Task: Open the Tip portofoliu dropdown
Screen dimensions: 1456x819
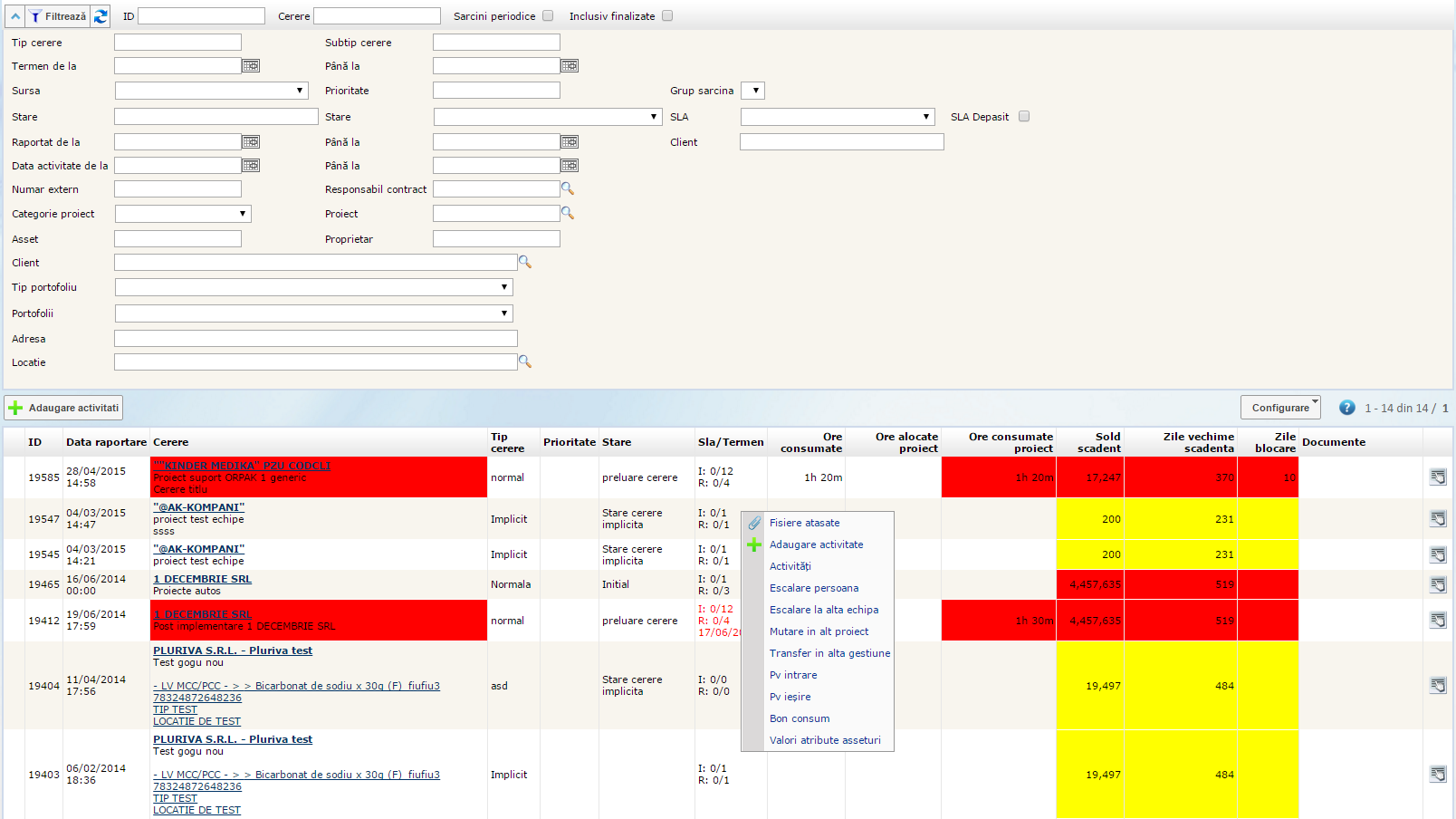Action: (x=313, y=287)
